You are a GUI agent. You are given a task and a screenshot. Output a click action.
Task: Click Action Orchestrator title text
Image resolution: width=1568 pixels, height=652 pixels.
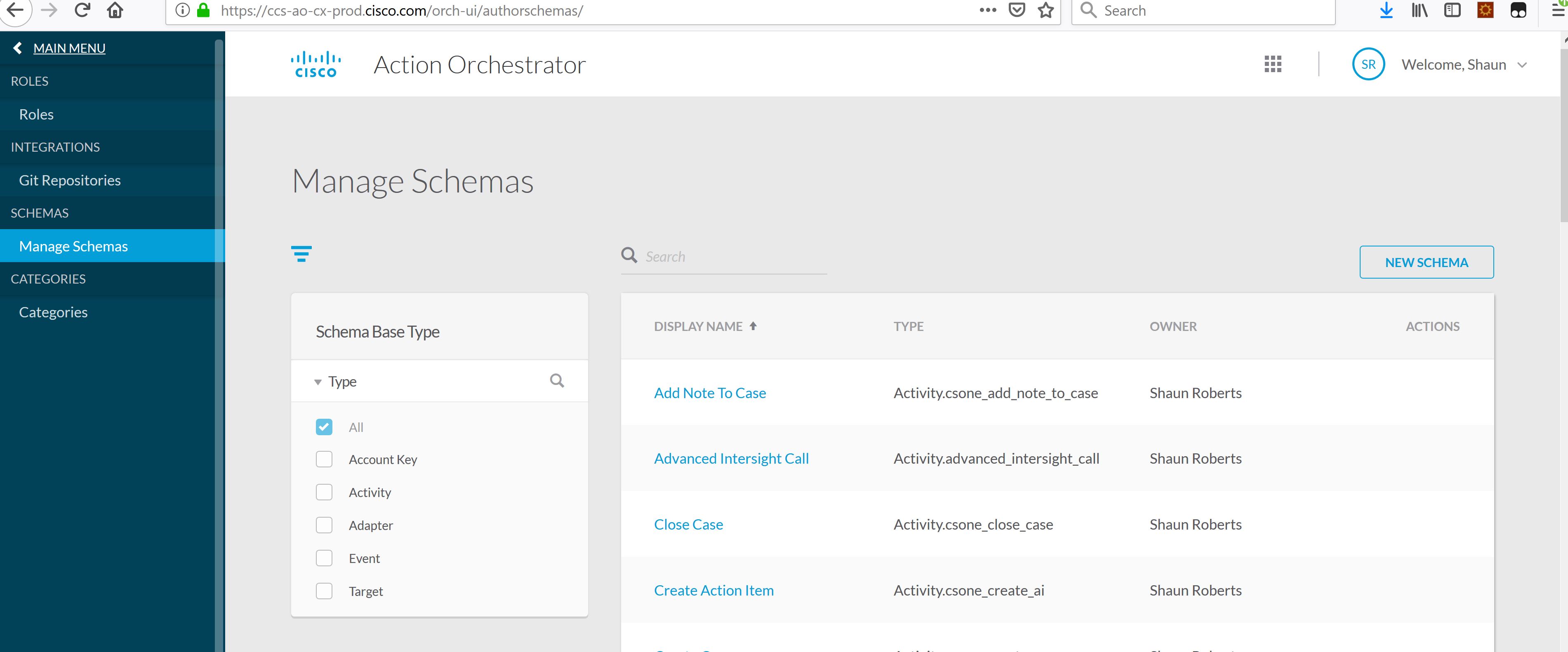(480, 64)
